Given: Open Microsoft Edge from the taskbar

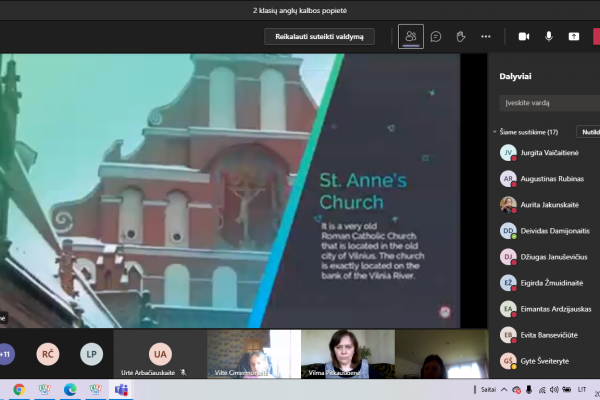Looking at the screenshot, I should pos(70,390).
